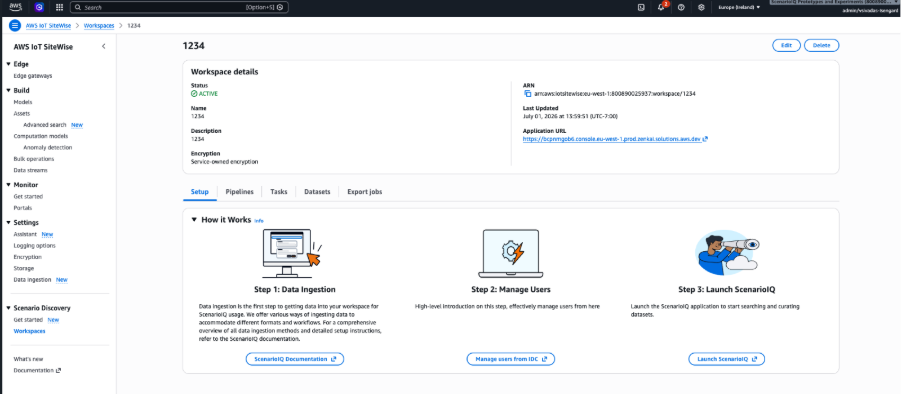Open the settings gear icon
901x394 pixels.
point(701,7)
